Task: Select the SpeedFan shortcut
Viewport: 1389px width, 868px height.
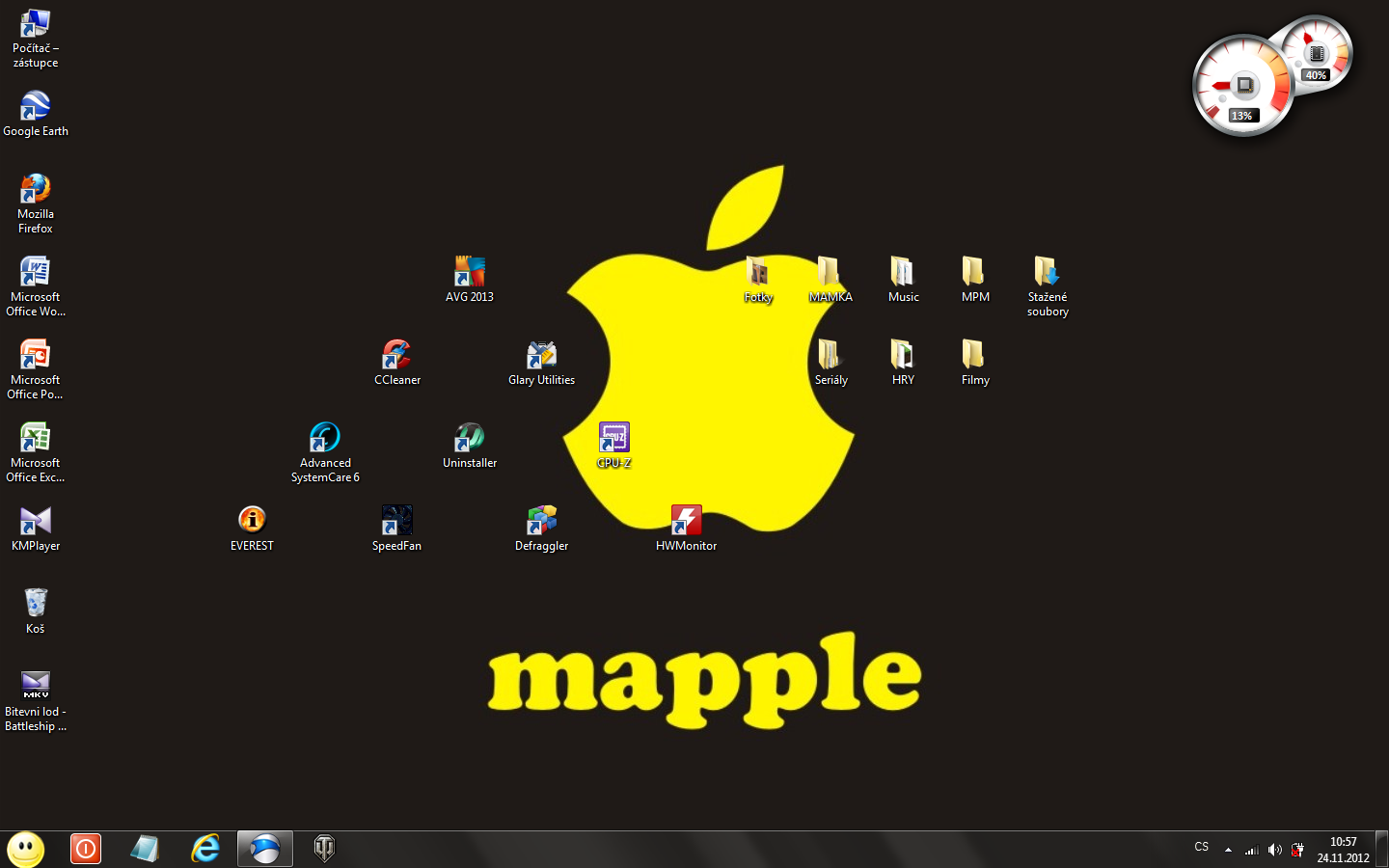Action: pos(396,529)
